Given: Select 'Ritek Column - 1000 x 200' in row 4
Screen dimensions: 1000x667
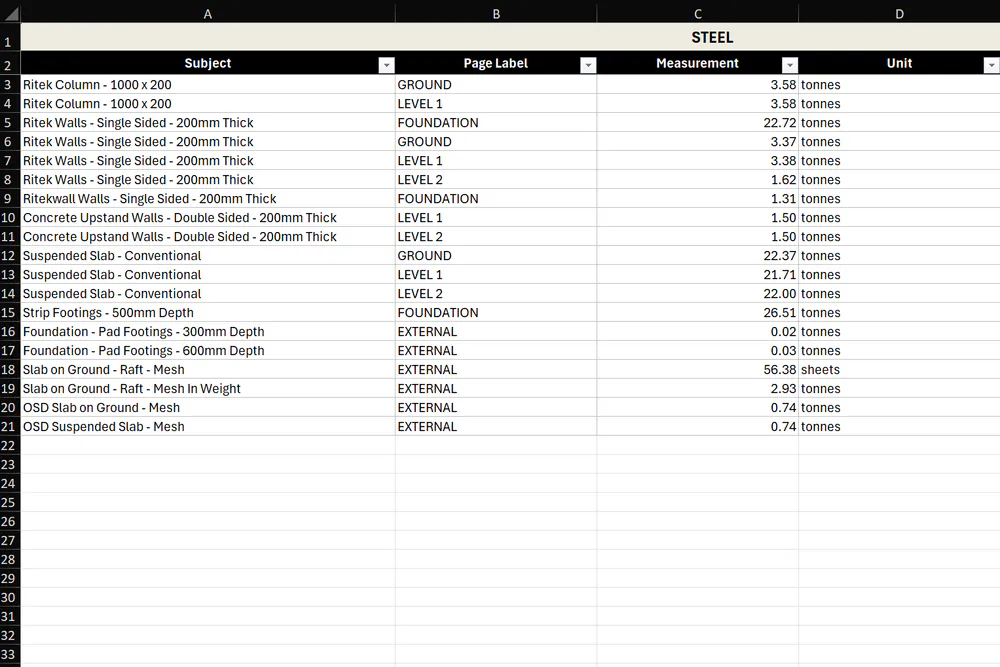Looking at the screenshot, I should (x=208, y=103).
